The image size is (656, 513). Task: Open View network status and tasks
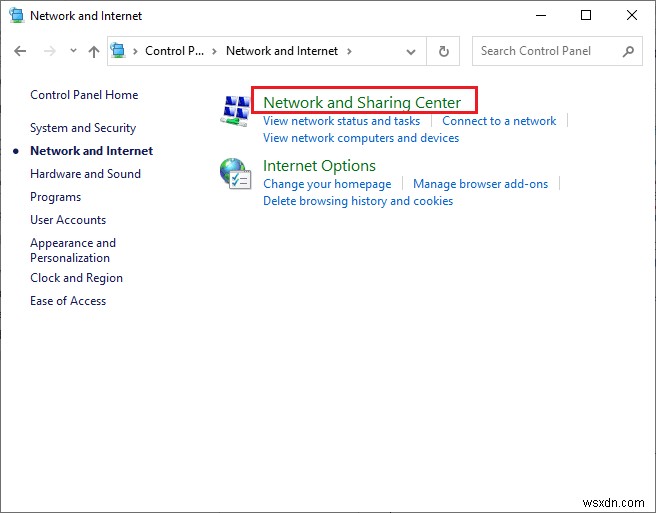[x=341, y=121]
